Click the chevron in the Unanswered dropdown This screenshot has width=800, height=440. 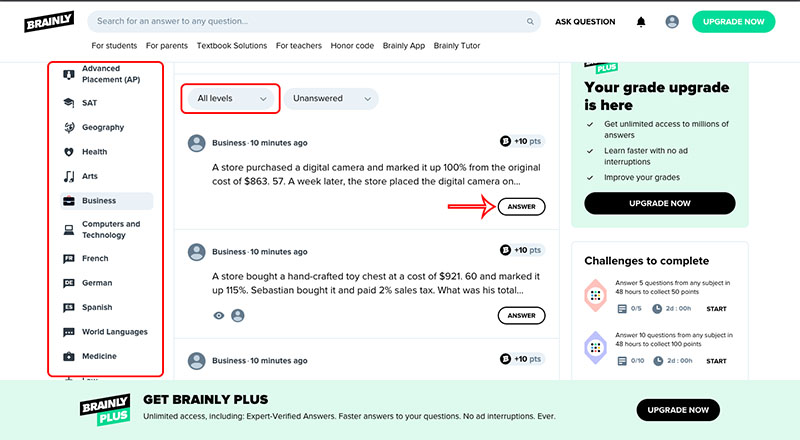[367, 99]
